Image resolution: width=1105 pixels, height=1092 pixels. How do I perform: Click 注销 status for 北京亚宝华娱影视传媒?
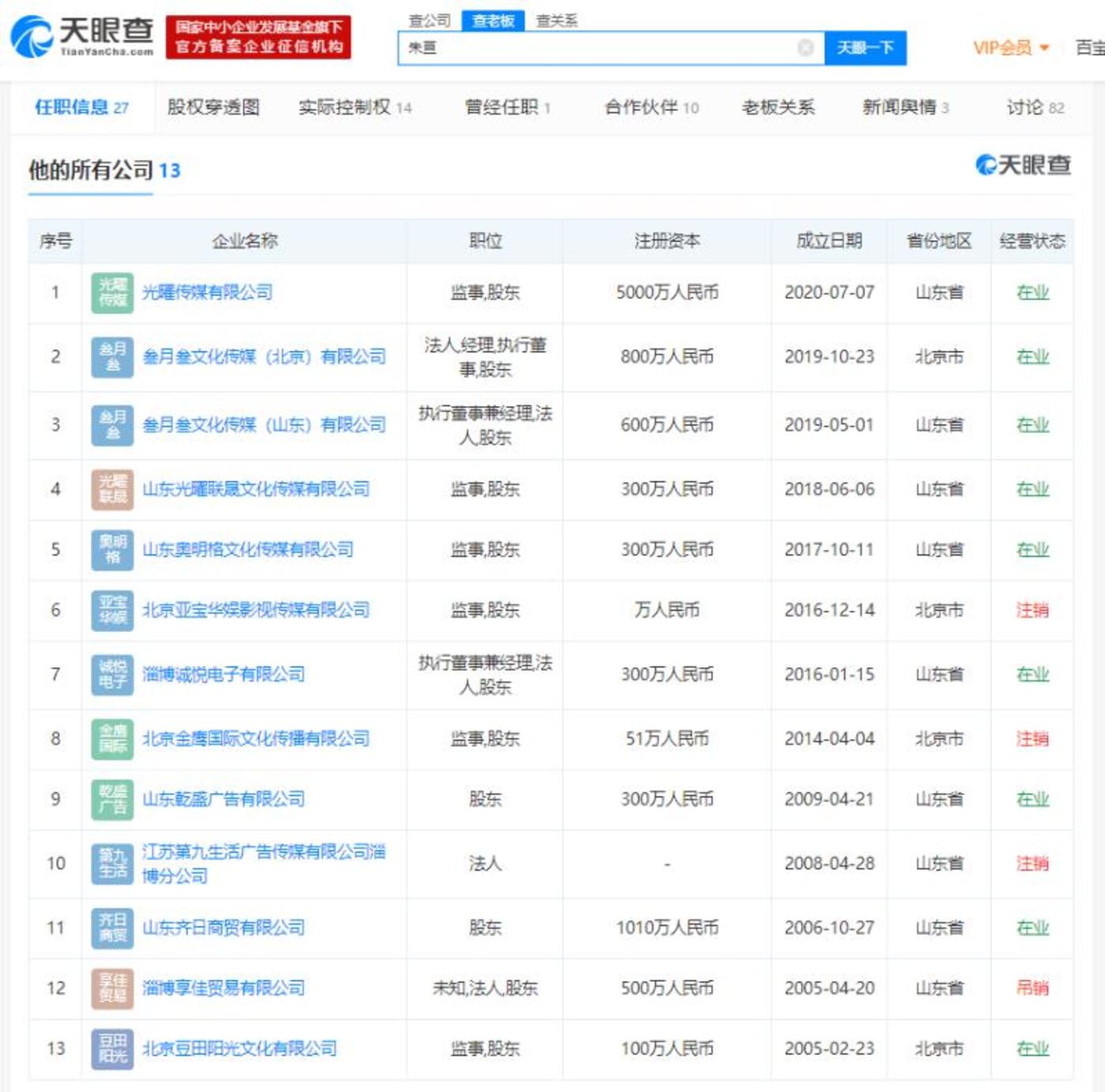pyautogui.click(x=1032, y=610)
